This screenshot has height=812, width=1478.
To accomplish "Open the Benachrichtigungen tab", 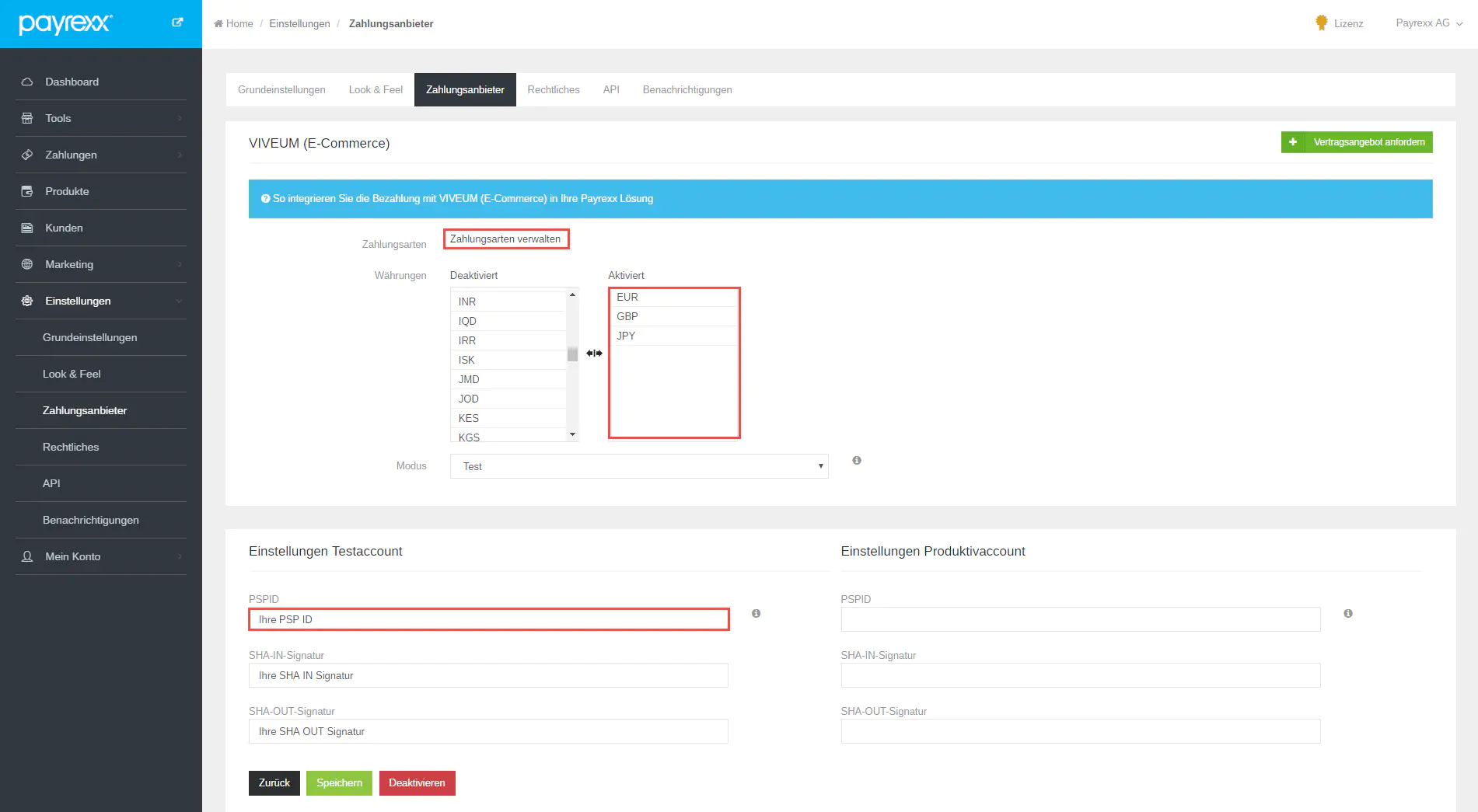I will click(x=687, y=90).
